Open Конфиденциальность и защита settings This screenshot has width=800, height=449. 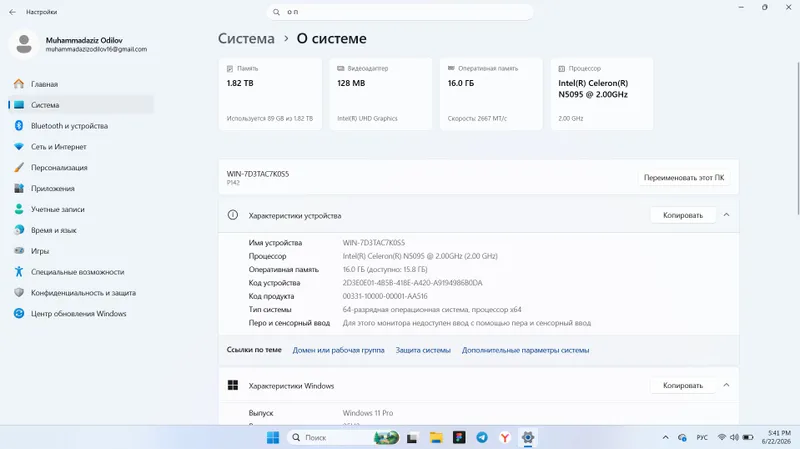coord(81,293)
